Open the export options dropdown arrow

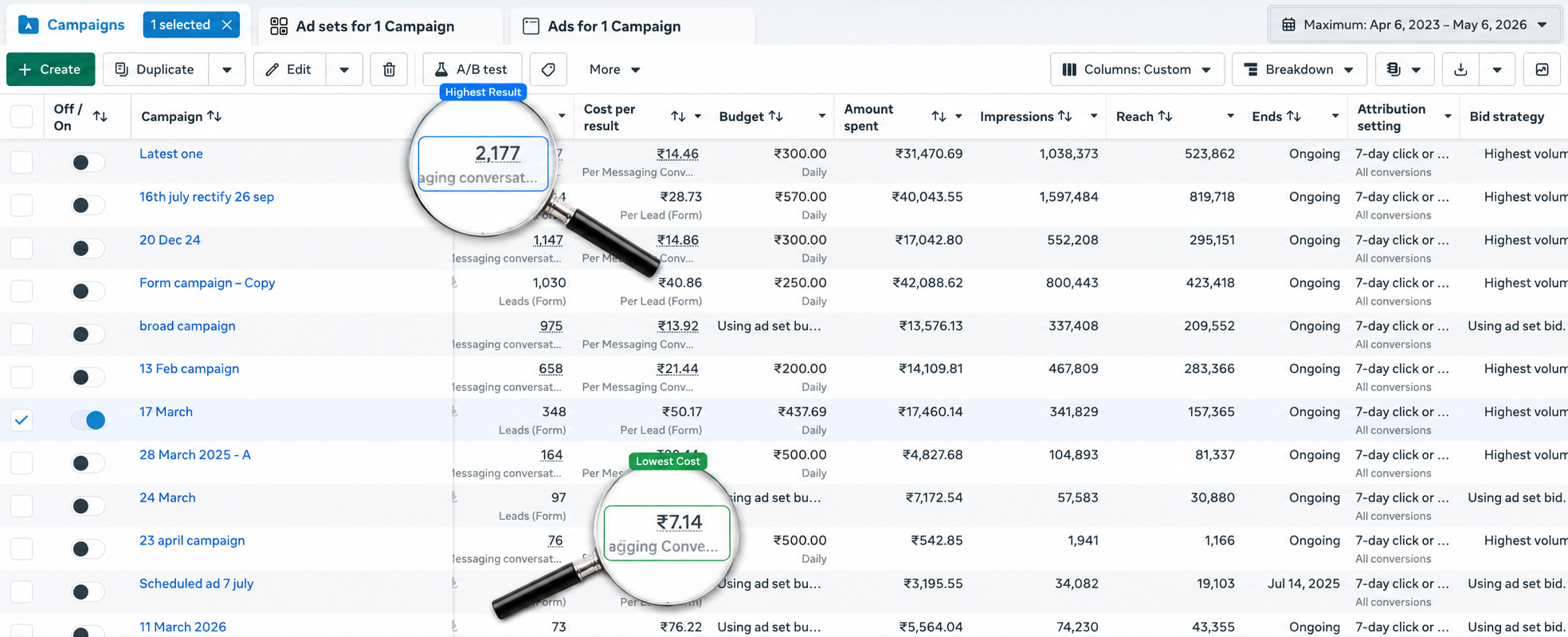click(x=1497, y=69)
